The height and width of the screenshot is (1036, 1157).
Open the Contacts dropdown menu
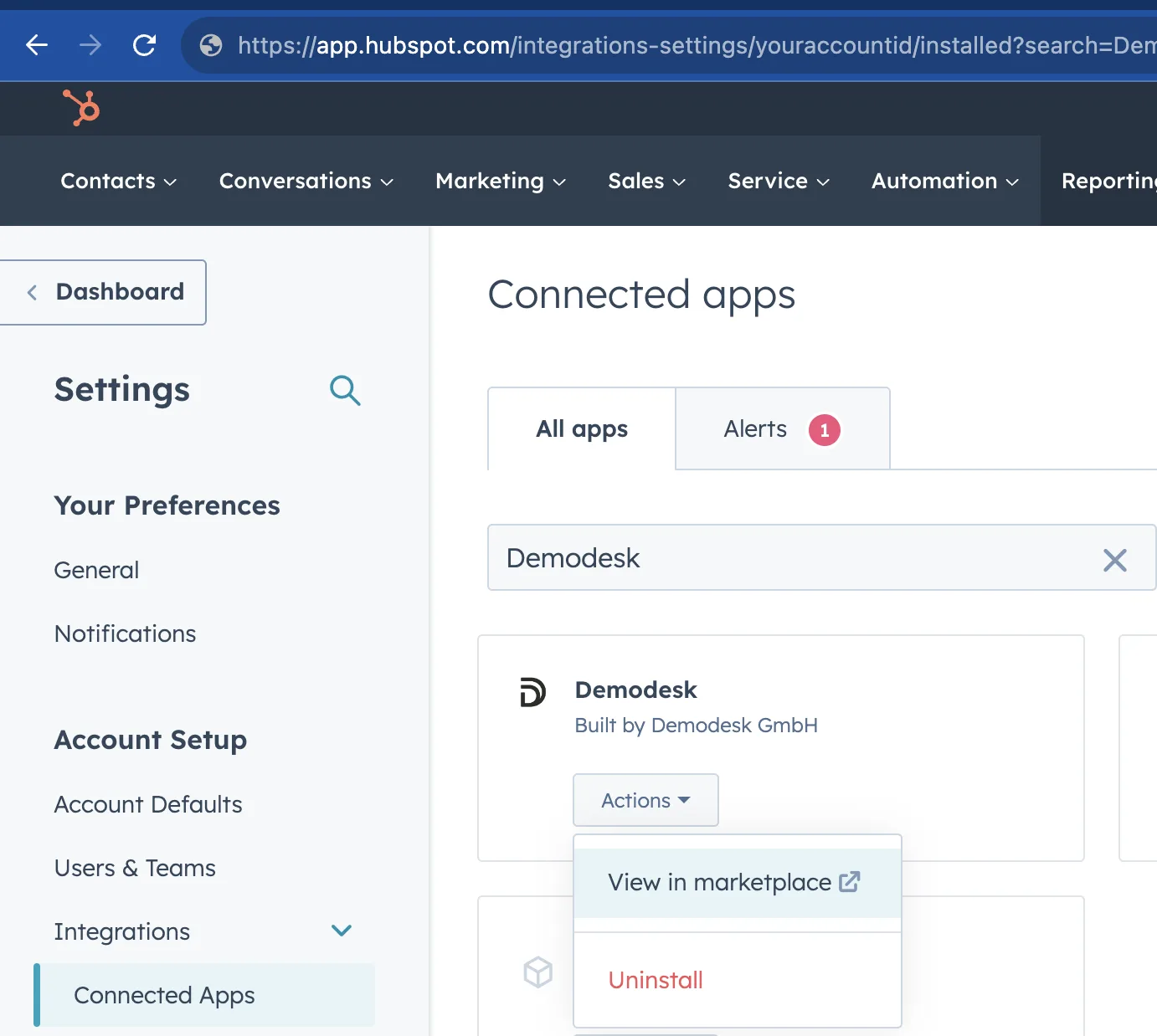point(118,181)
